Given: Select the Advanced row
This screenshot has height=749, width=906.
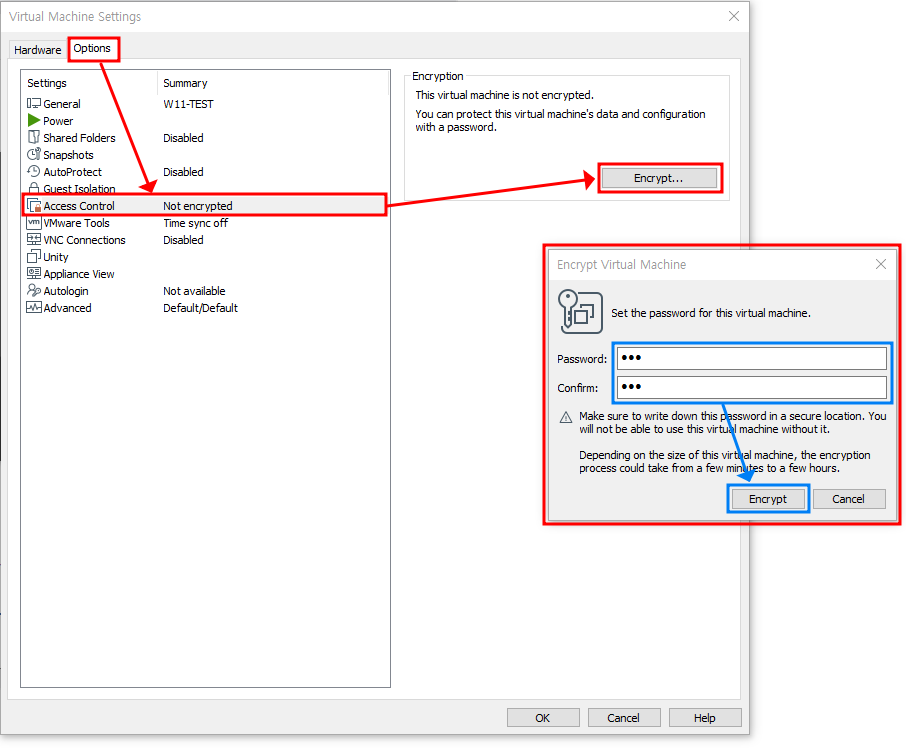Looking at the screenshot, I should coord(205,307).
